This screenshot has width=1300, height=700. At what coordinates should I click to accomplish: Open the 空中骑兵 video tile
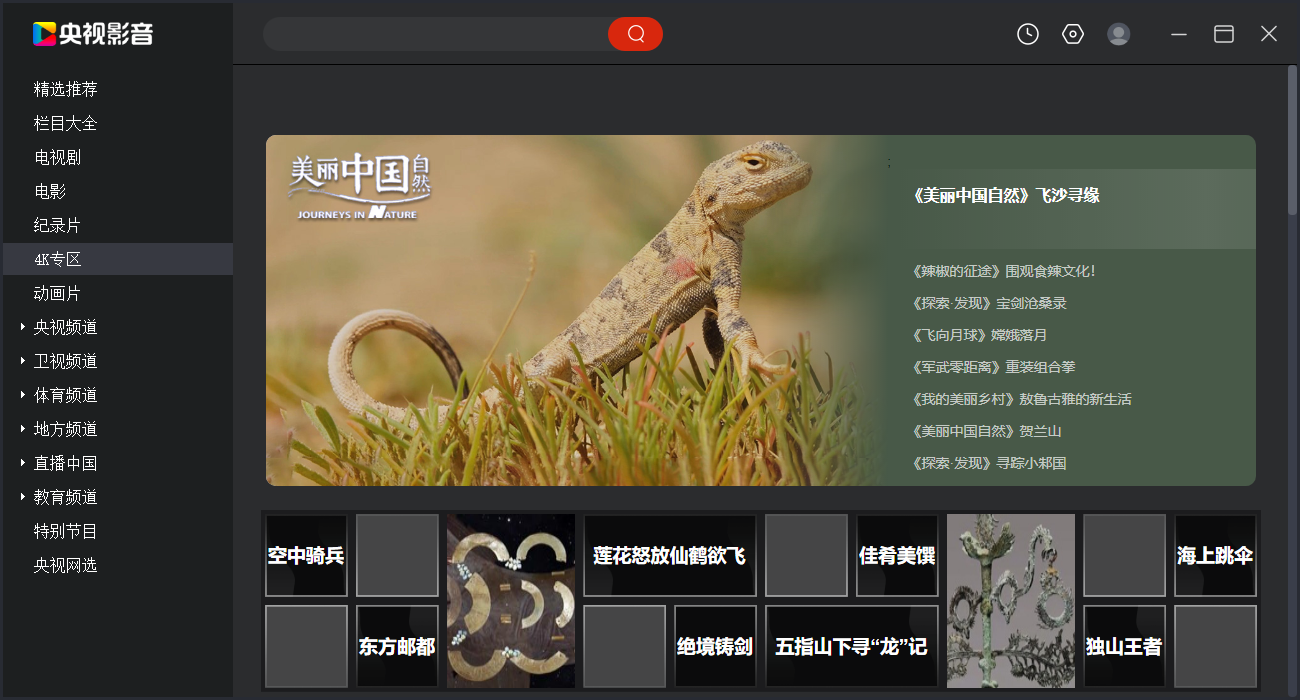click(x=306, y=556)
